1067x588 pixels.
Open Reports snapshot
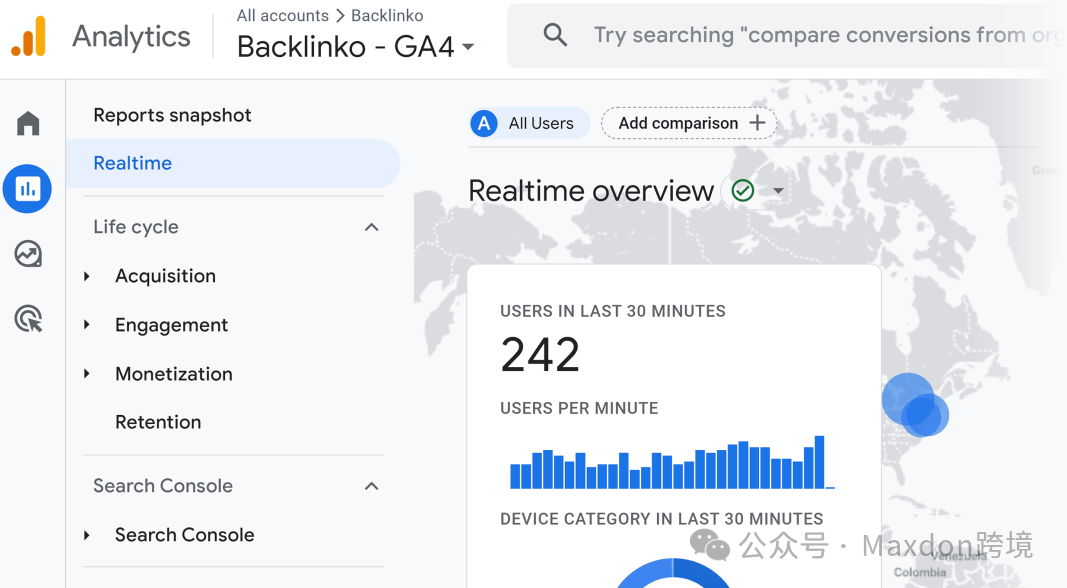click(172, 115)
